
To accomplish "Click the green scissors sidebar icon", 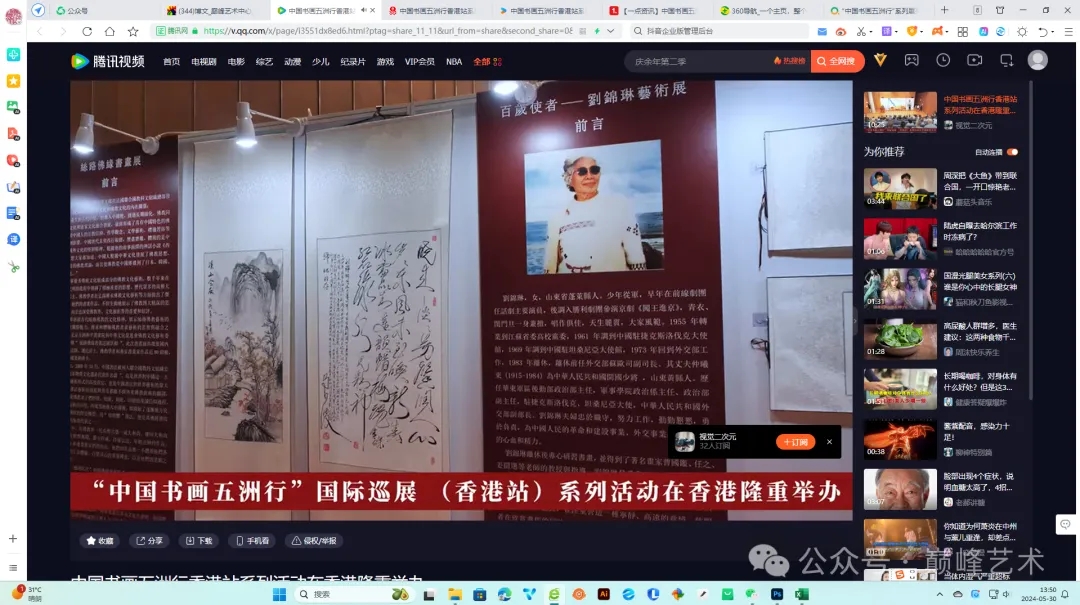I will click(13, 267).
